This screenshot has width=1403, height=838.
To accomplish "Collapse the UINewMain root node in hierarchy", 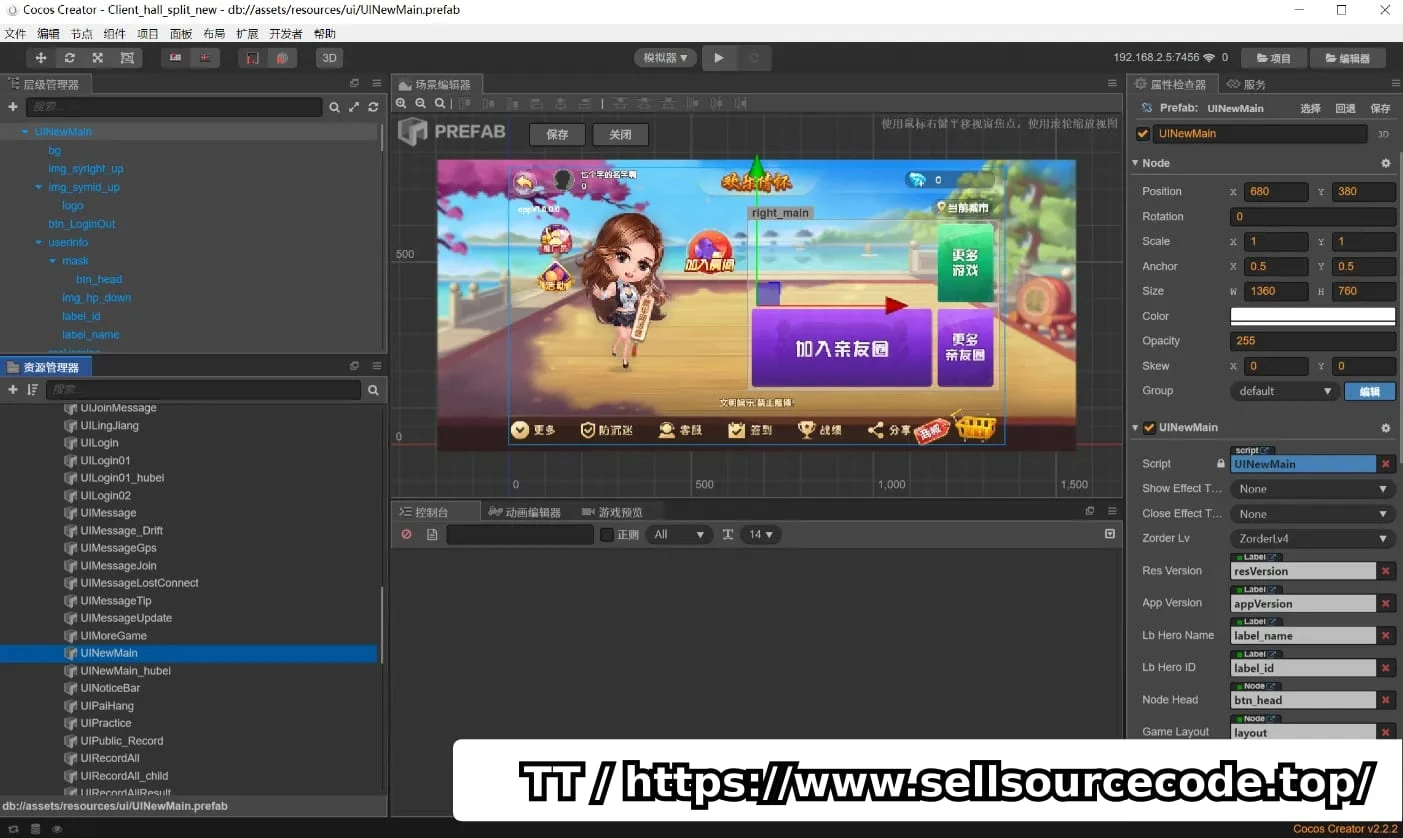I will 25,132.
